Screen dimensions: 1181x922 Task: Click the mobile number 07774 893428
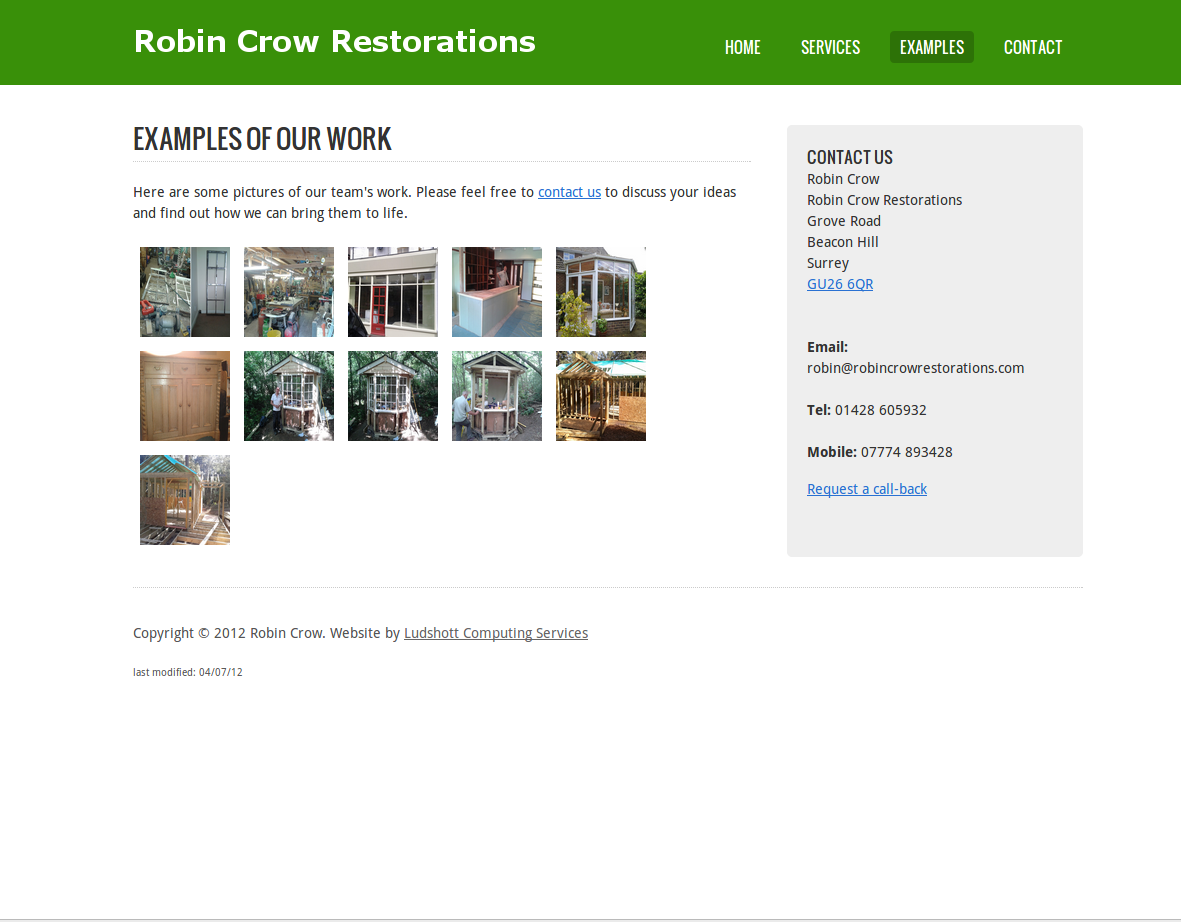(907, 453)
